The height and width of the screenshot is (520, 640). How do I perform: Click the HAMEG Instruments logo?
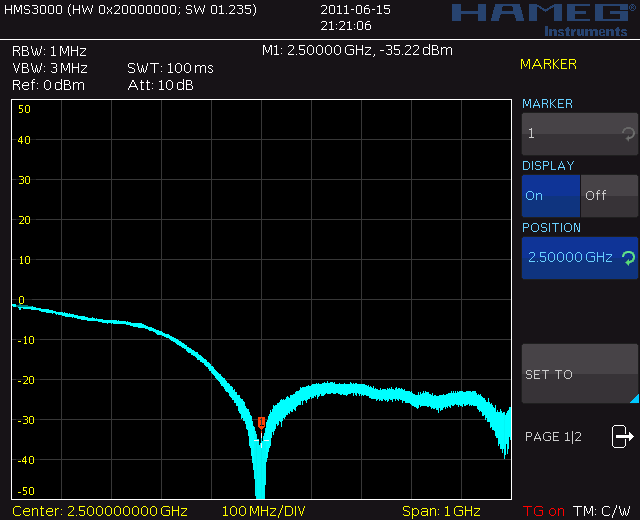click(542, 18)
